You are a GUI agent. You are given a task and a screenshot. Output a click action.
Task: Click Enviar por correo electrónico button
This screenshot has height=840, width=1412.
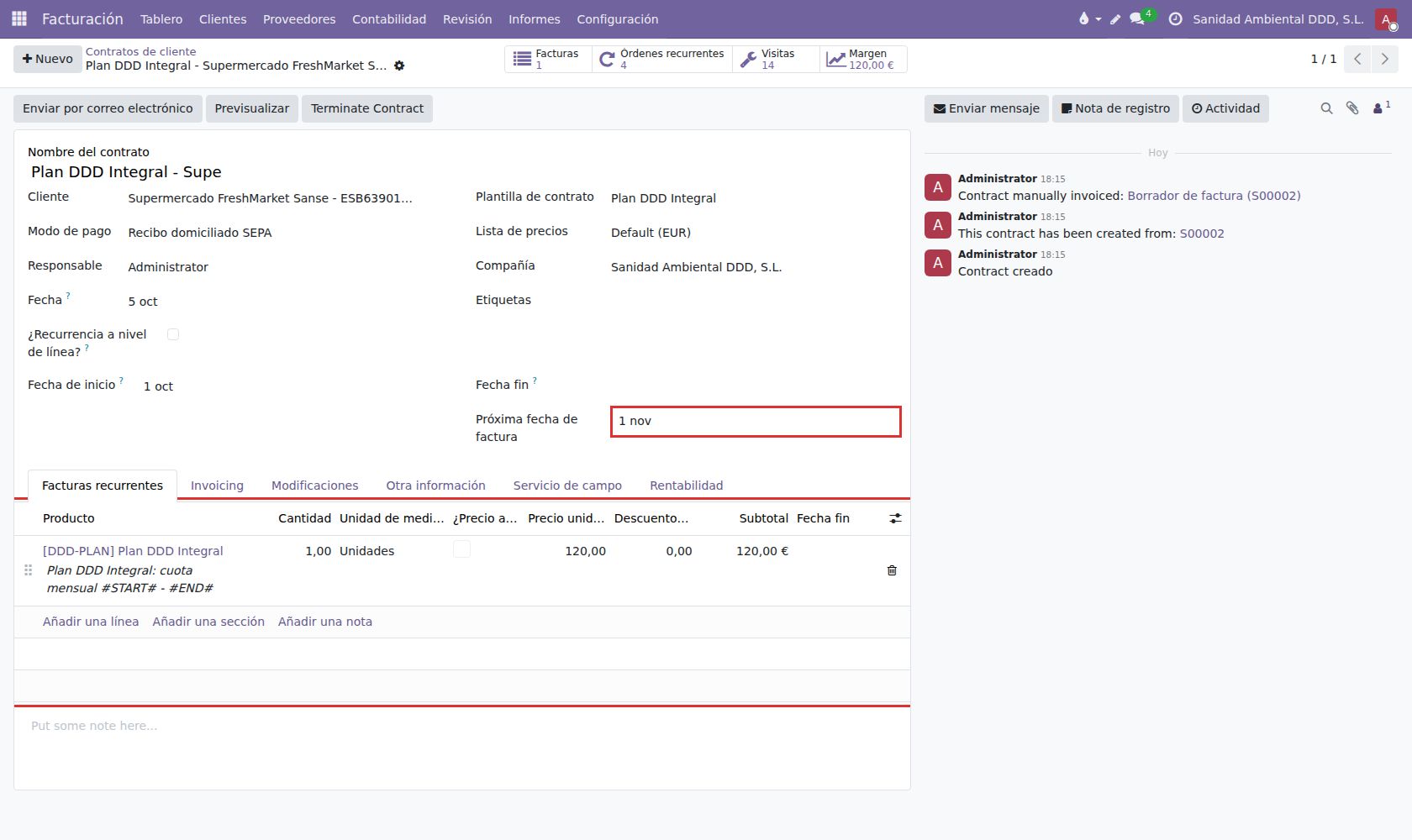coord(108,108)
